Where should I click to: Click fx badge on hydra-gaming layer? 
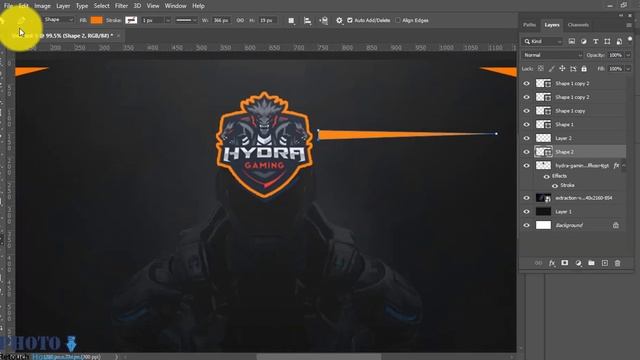[x=616, y=165]
